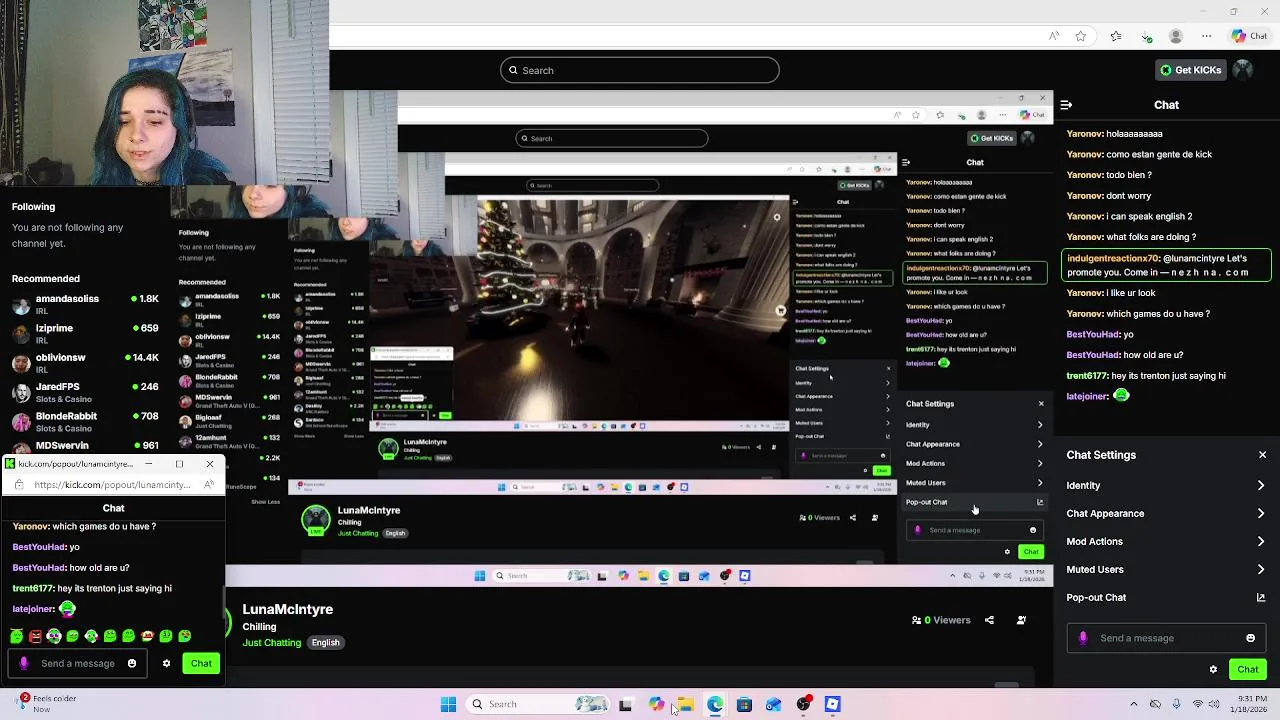Open Edge read aloud icon
This screenshot has height=720, width=1280.
pyautogui.click(x=1054, y=36)
